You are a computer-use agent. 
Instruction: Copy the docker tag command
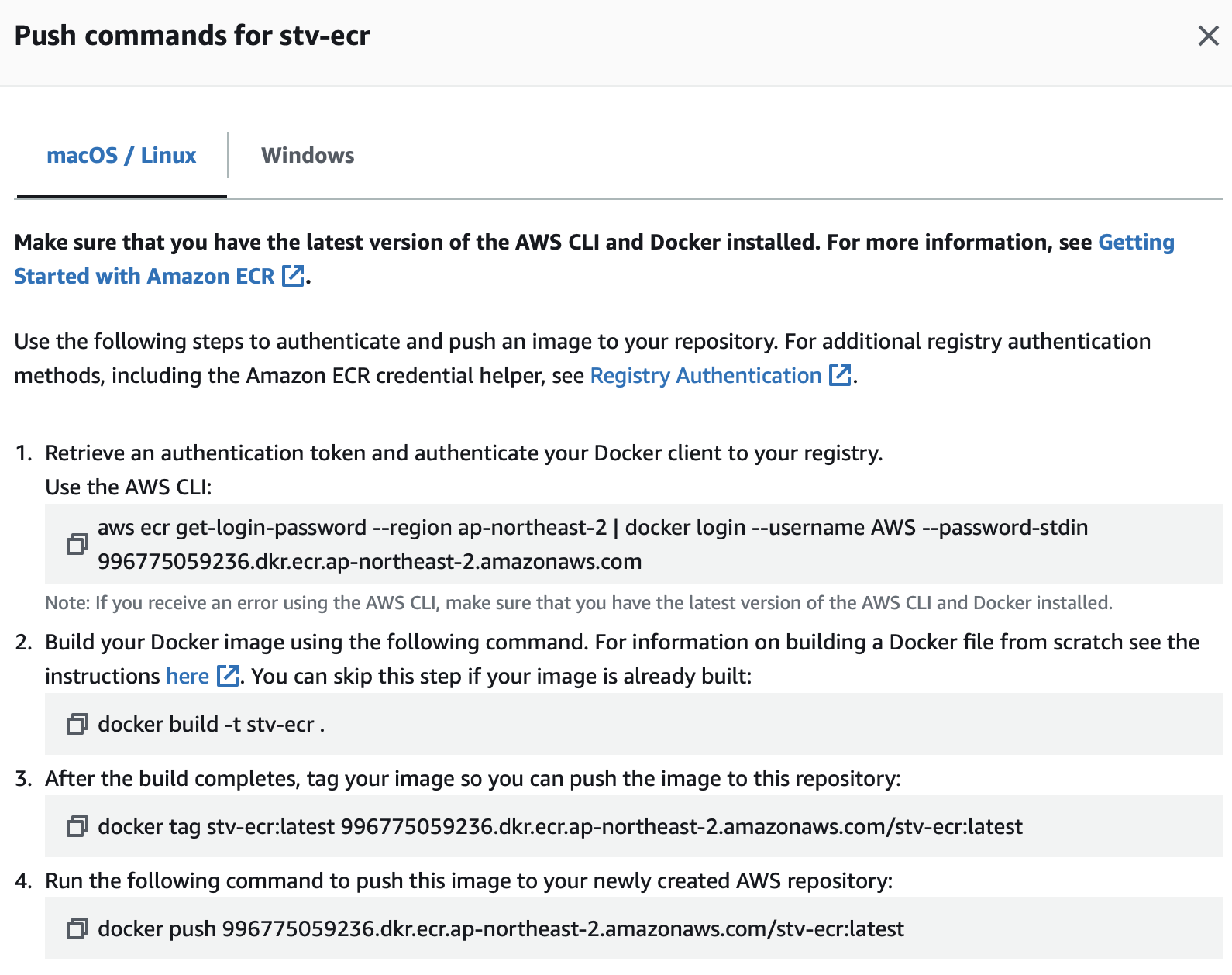tap(77, 826)
